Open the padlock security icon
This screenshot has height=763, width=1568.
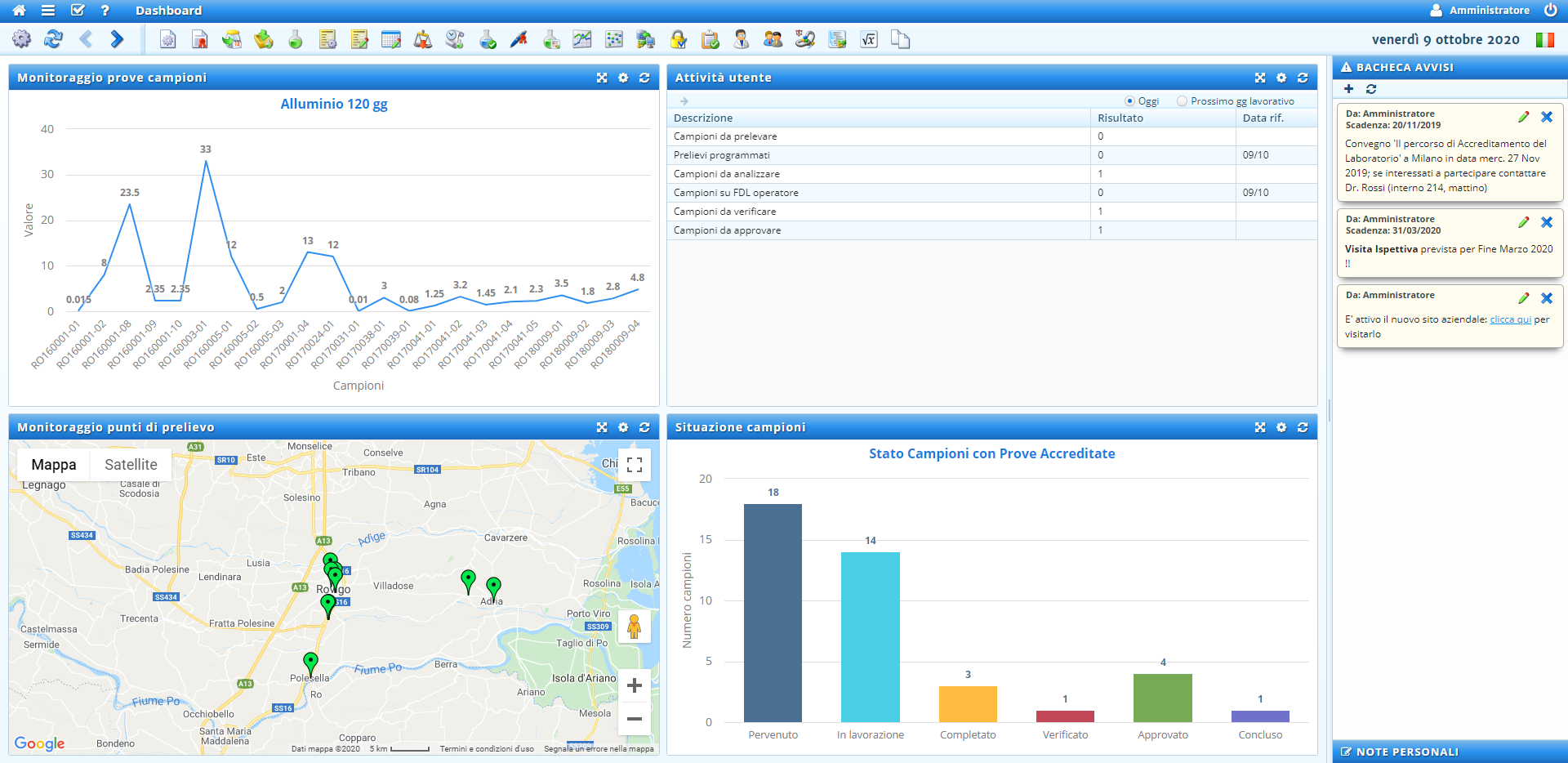pyautogui.click(x=679, y=39)
